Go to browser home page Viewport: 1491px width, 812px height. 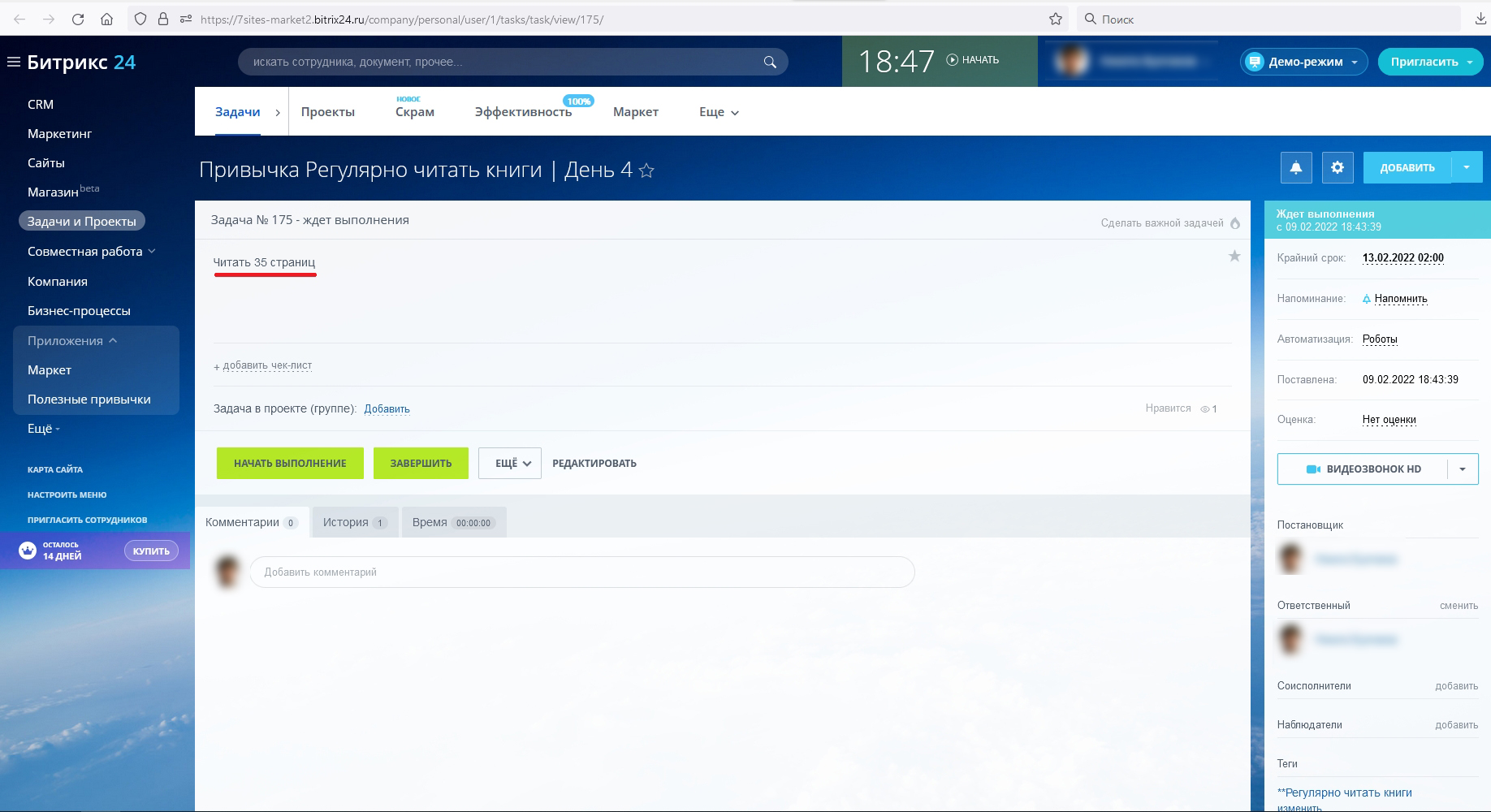pos(106,19)
